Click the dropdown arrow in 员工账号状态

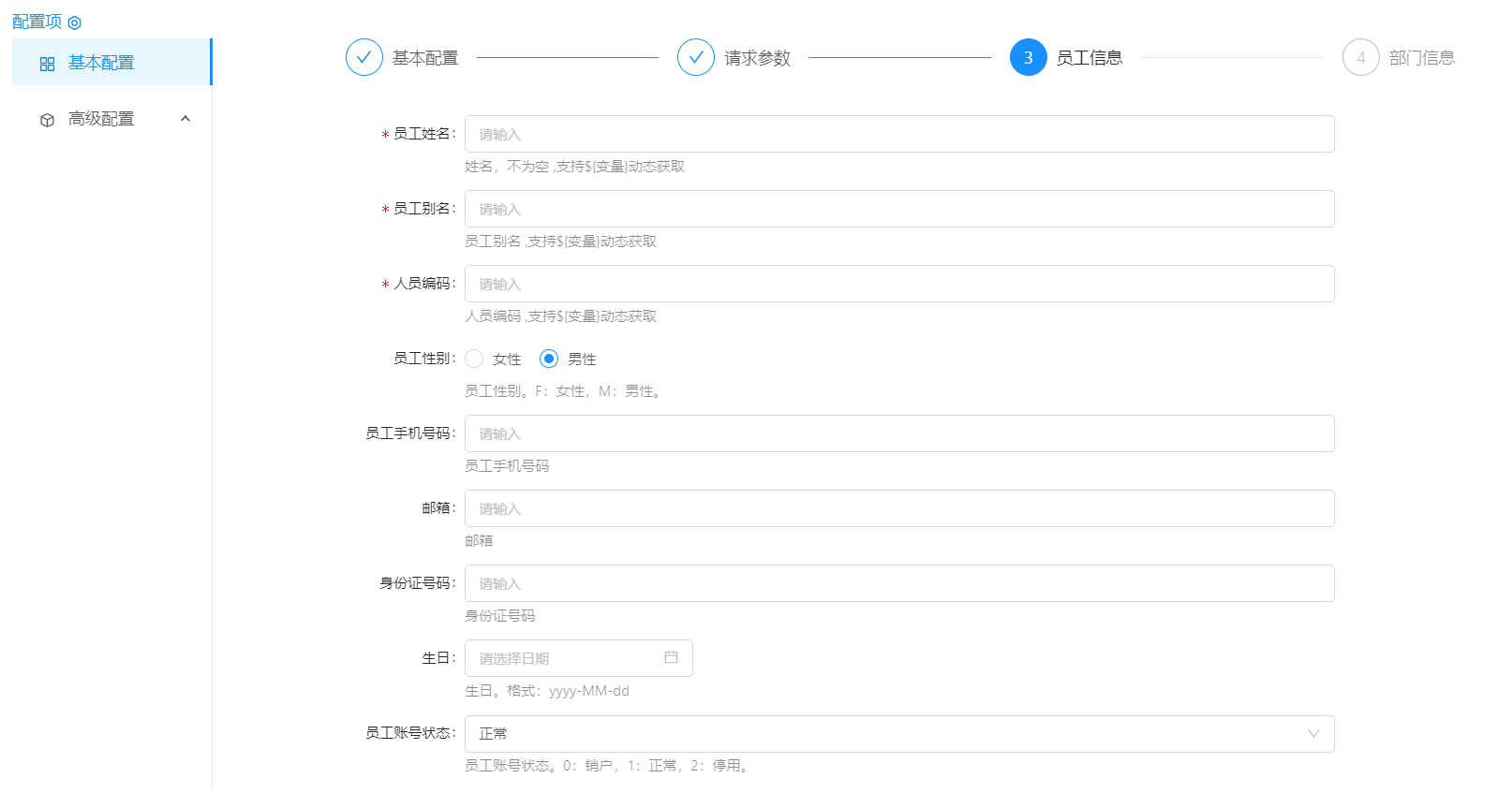pyautogui.click(x=1313, y=733)
